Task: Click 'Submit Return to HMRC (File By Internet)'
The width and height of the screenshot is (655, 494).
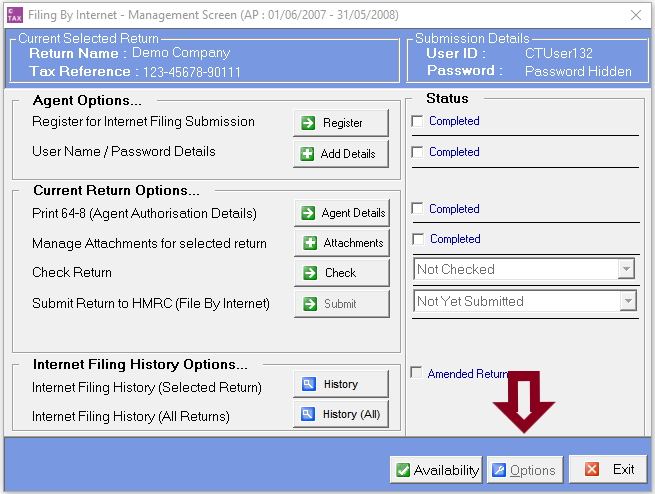Action: 151,303
